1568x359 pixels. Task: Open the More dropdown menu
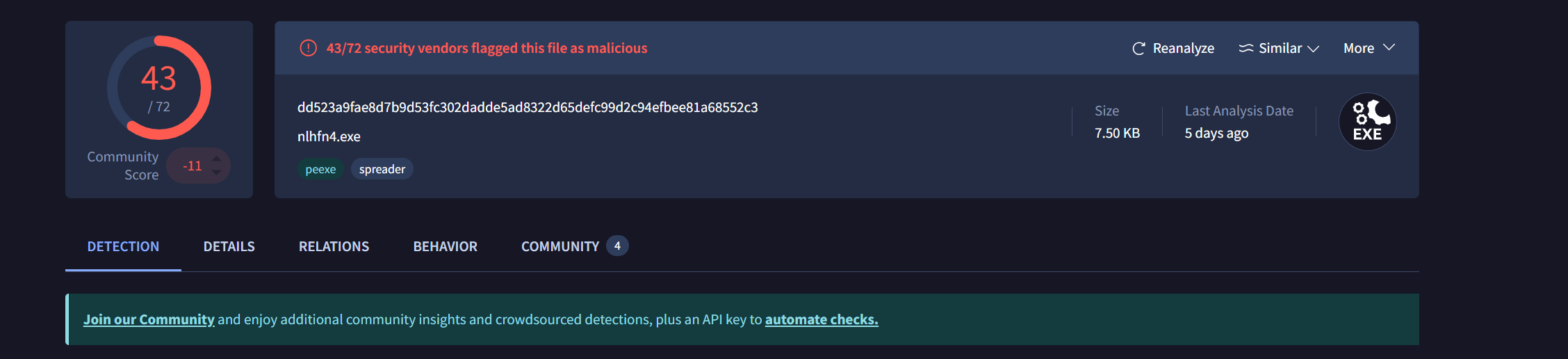pos(1369,48)
